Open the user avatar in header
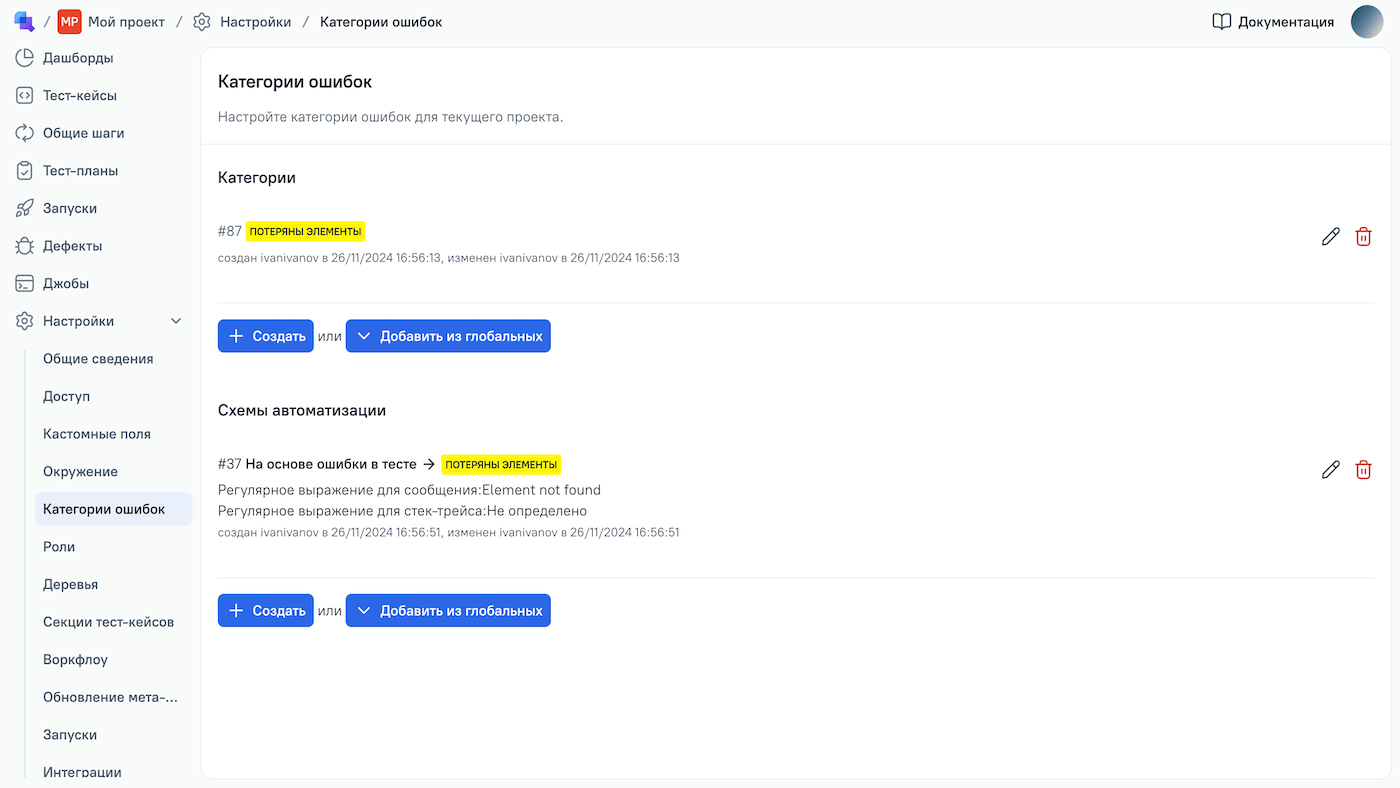Viewport: 1400px width, 788px height. point(1367,22)
